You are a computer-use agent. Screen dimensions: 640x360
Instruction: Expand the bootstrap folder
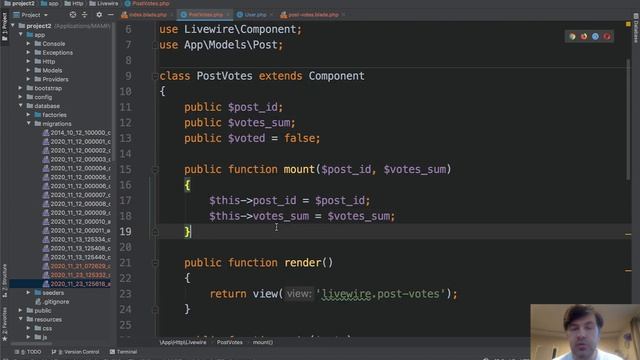coord(21,88)
